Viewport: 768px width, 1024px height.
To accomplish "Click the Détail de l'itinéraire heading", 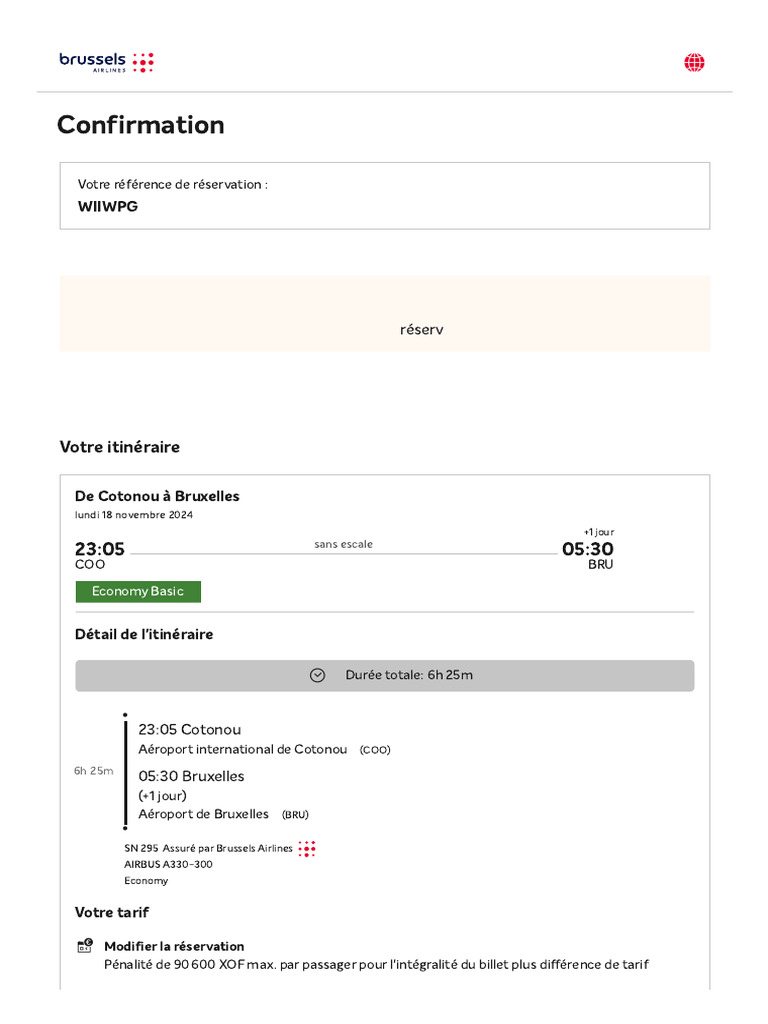I will coord(144,634).
